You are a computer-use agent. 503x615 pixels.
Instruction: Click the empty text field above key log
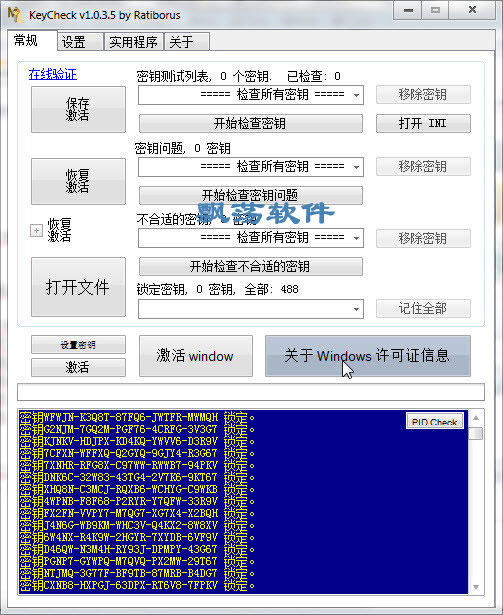click(251, 392)
